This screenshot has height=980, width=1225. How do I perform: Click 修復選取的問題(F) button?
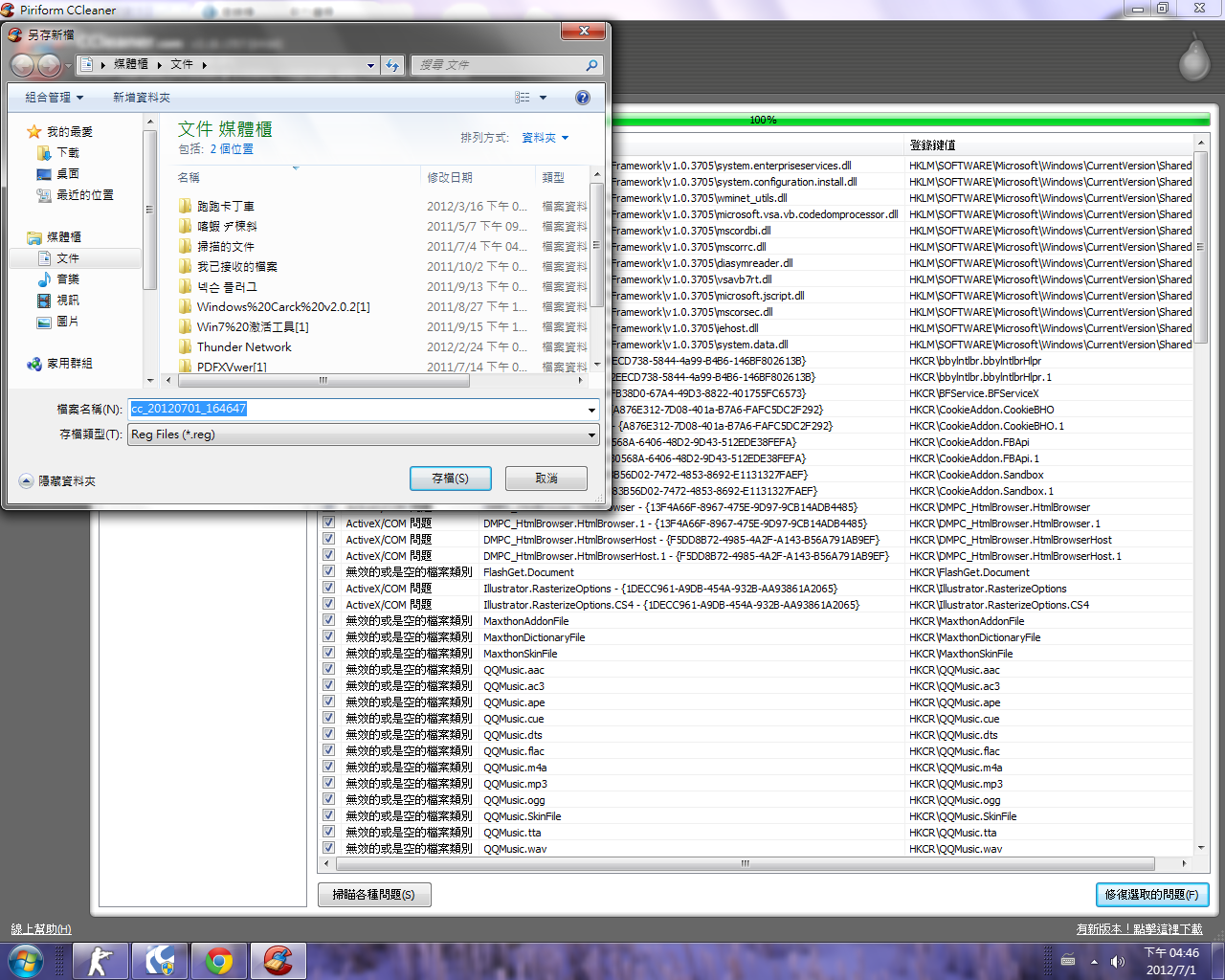1152,894
